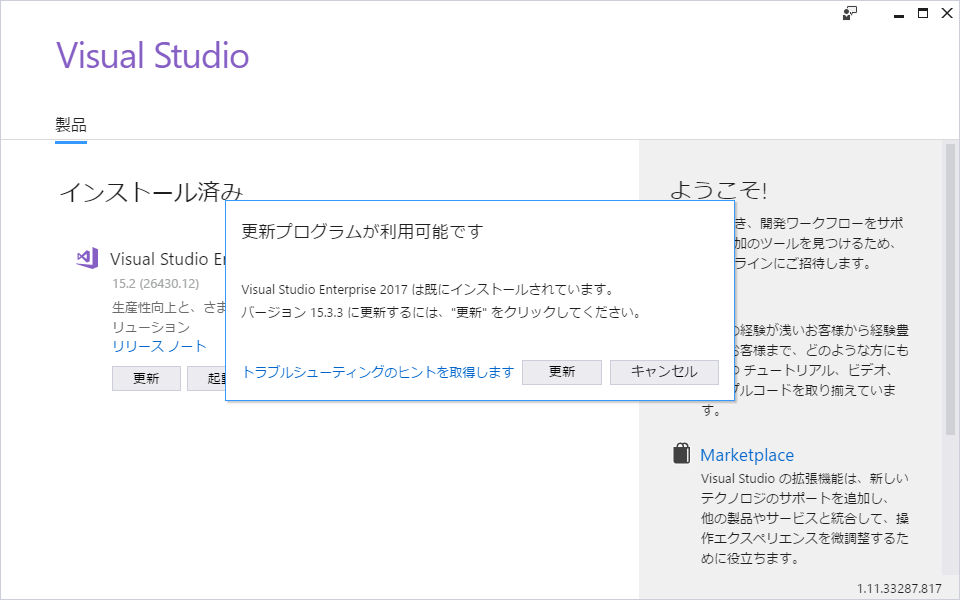960x600 pixels.
Task: Select the 製品 tab
Action: point(71,126)
